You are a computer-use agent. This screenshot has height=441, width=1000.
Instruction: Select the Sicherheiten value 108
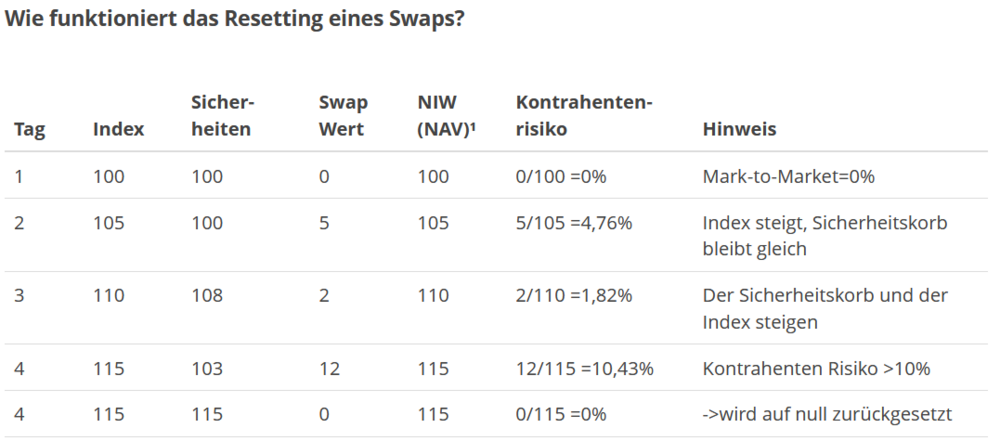click(207, 296)
